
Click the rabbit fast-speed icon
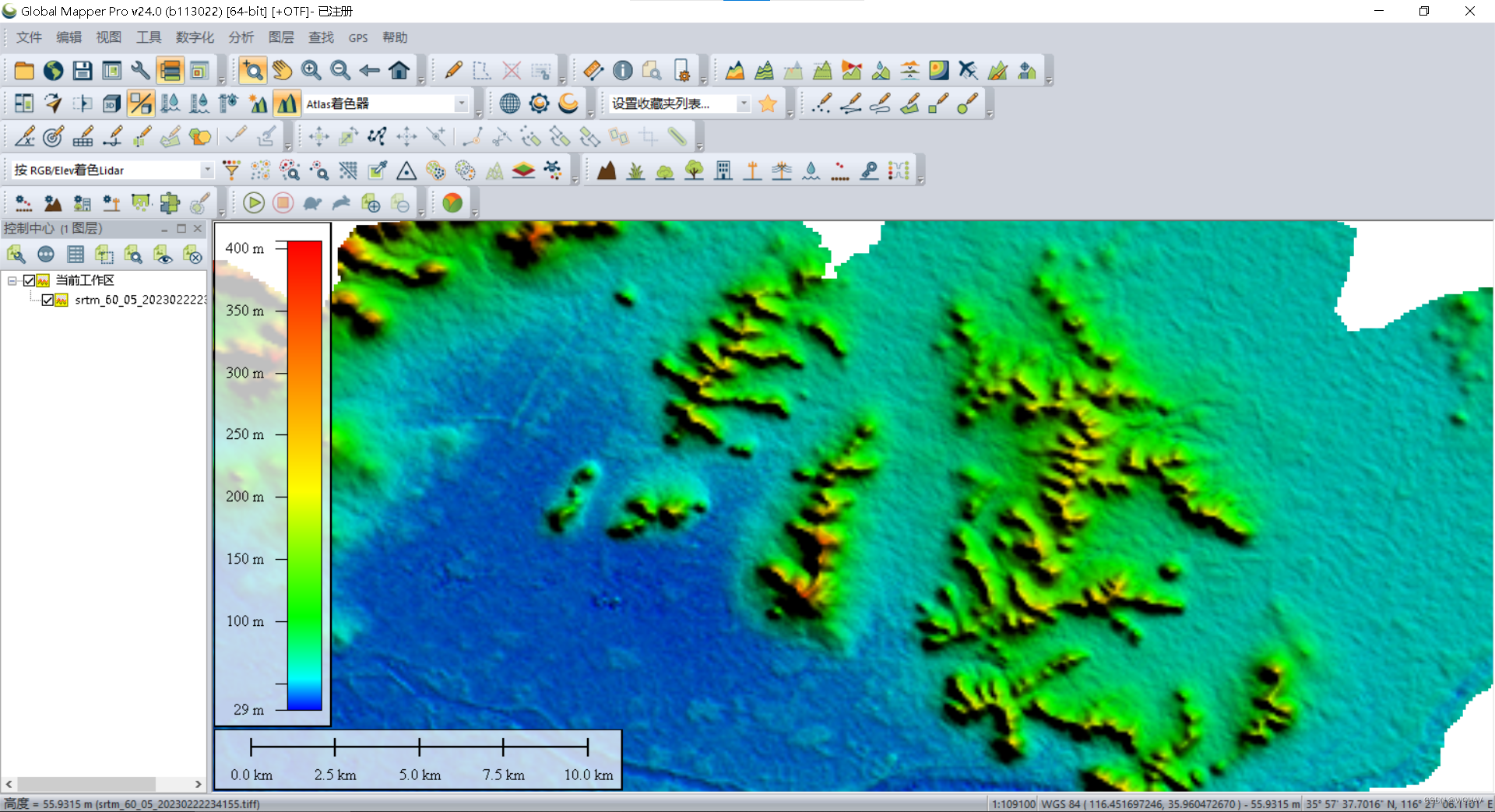pos(342,203)
